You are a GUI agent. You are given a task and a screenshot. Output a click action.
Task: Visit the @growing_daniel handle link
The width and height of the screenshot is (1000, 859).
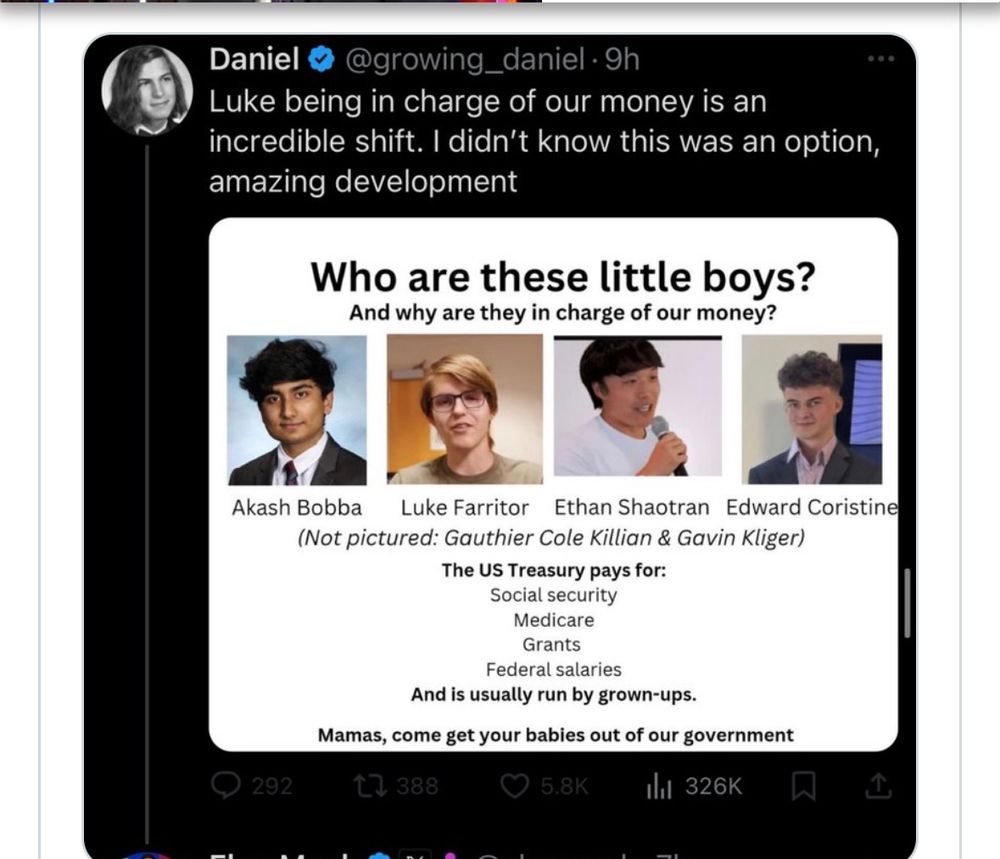464,60
